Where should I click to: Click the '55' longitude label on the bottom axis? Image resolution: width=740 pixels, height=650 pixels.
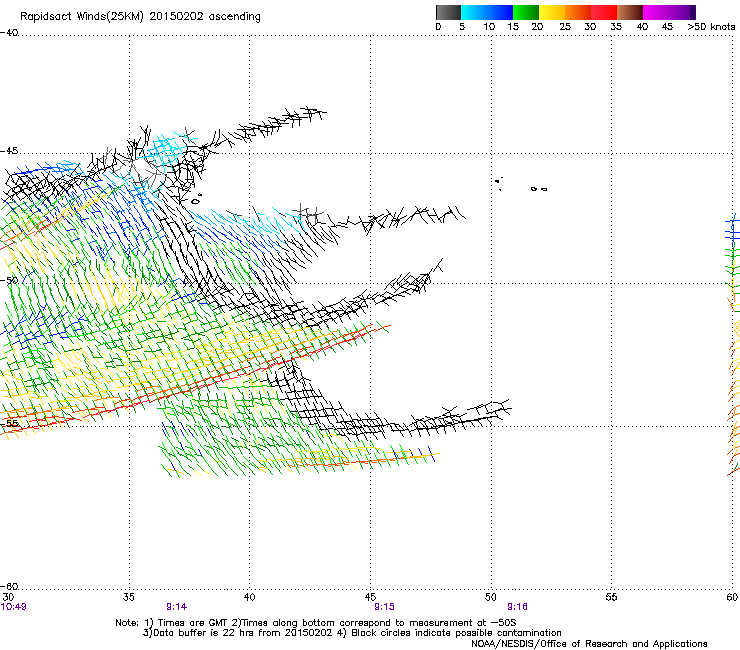coord(611,598)
